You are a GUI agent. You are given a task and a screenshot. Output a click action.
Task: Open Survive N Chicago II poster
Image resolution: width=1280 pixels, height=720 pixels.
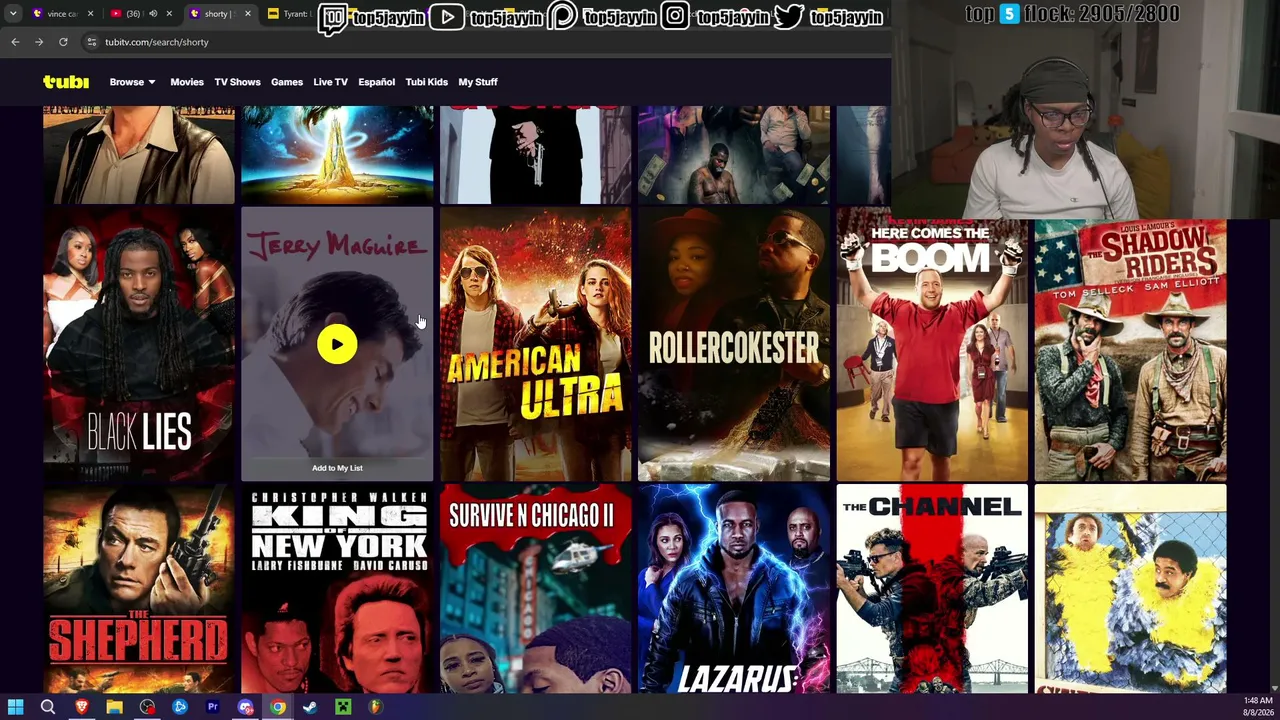pyautogui.click(x=536, y=589)
